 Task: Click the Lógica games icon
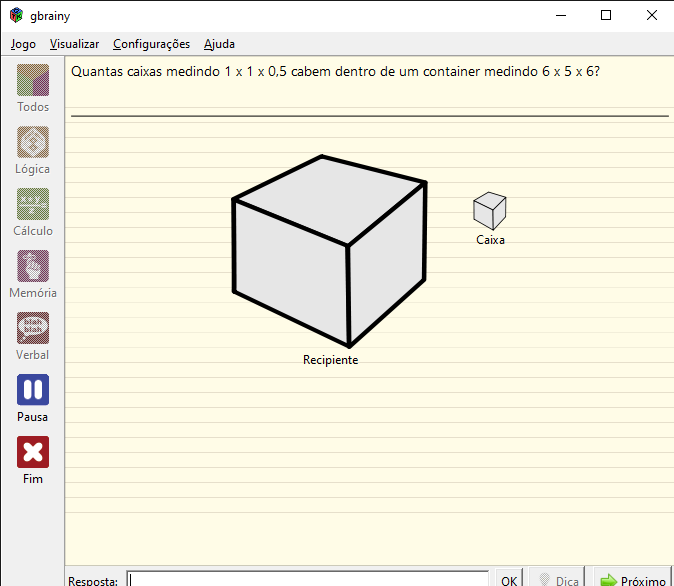(33, 142)
